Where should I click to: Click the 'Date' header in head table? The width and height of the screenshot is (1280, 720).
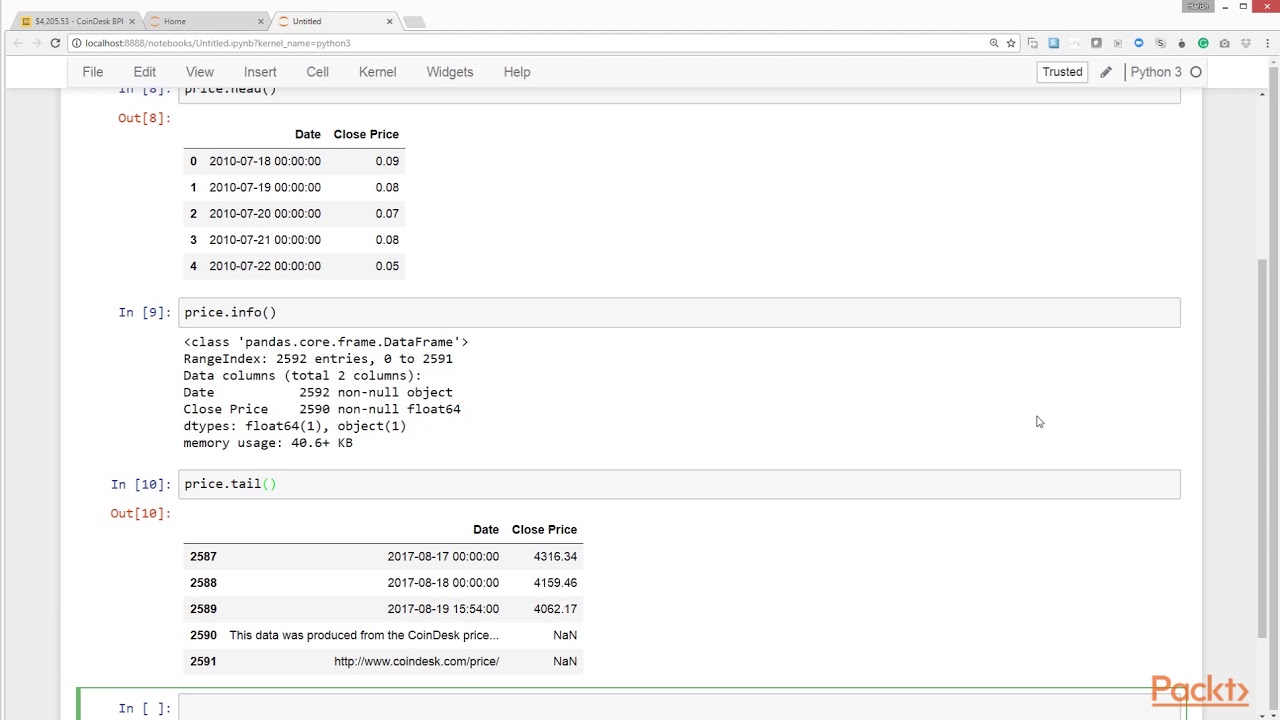308,134
